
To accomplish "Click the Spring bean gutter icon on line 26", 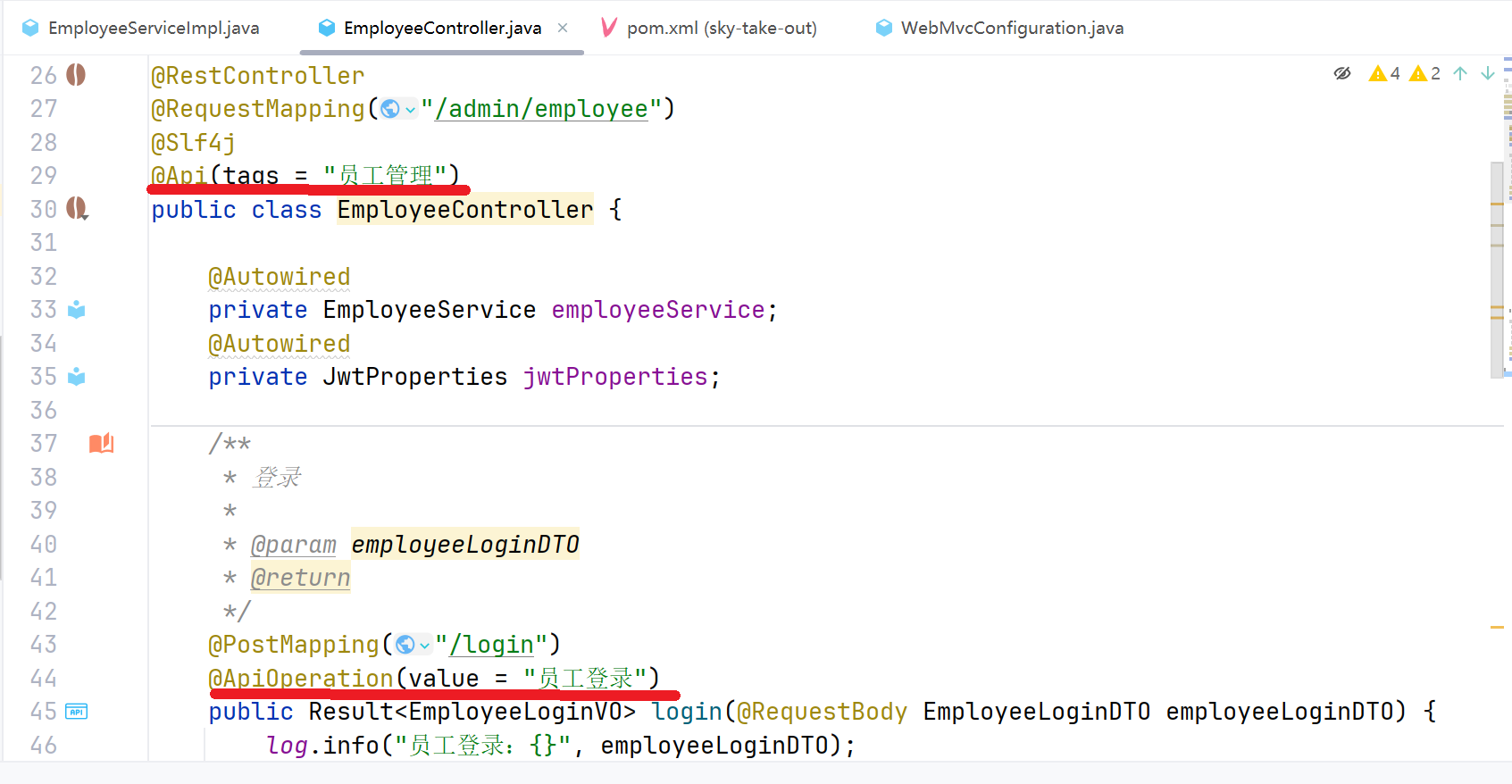I will 76,75.
